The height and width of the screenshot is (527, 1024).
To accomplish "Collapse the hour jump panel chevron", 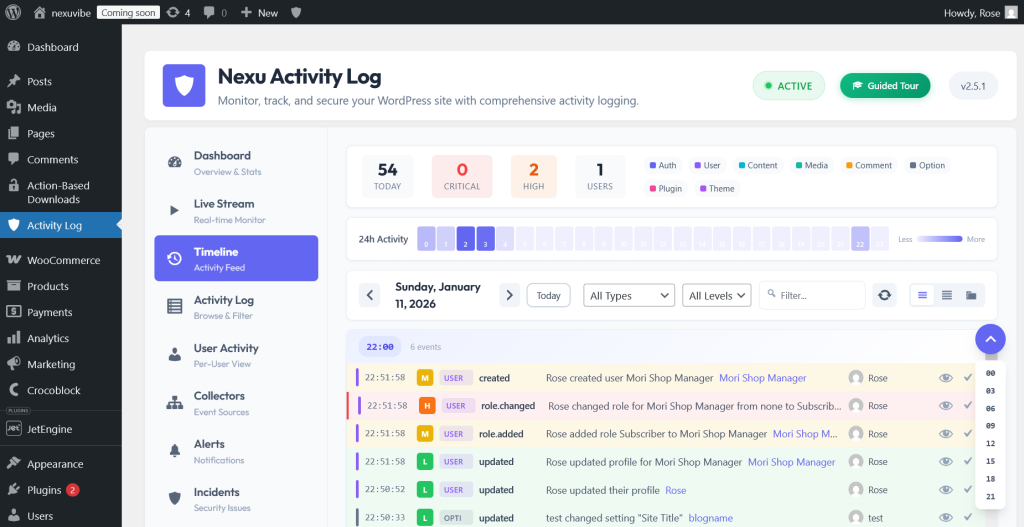I will click(991, 339).
